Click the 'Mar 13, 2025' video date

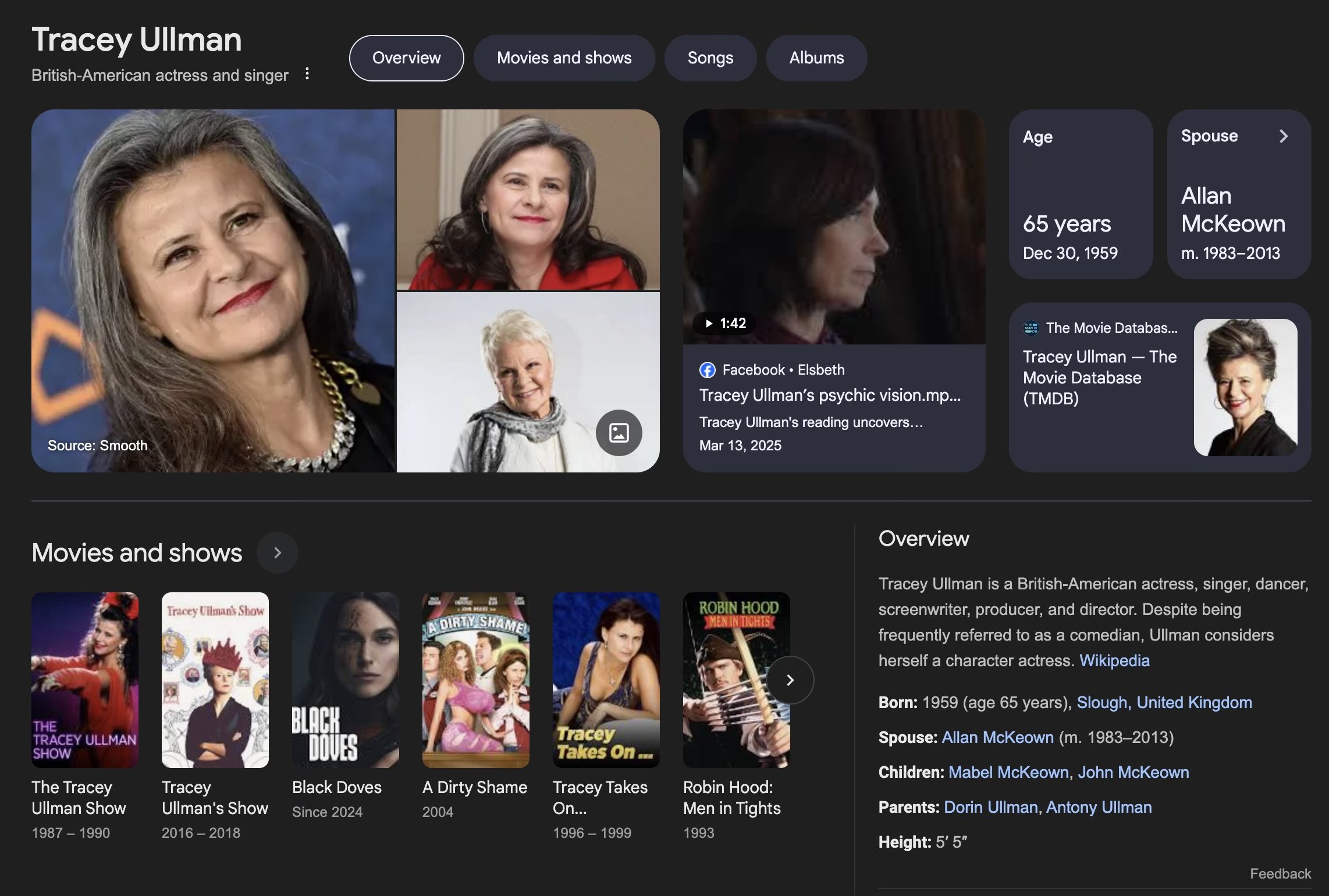[x=740, y=446]
